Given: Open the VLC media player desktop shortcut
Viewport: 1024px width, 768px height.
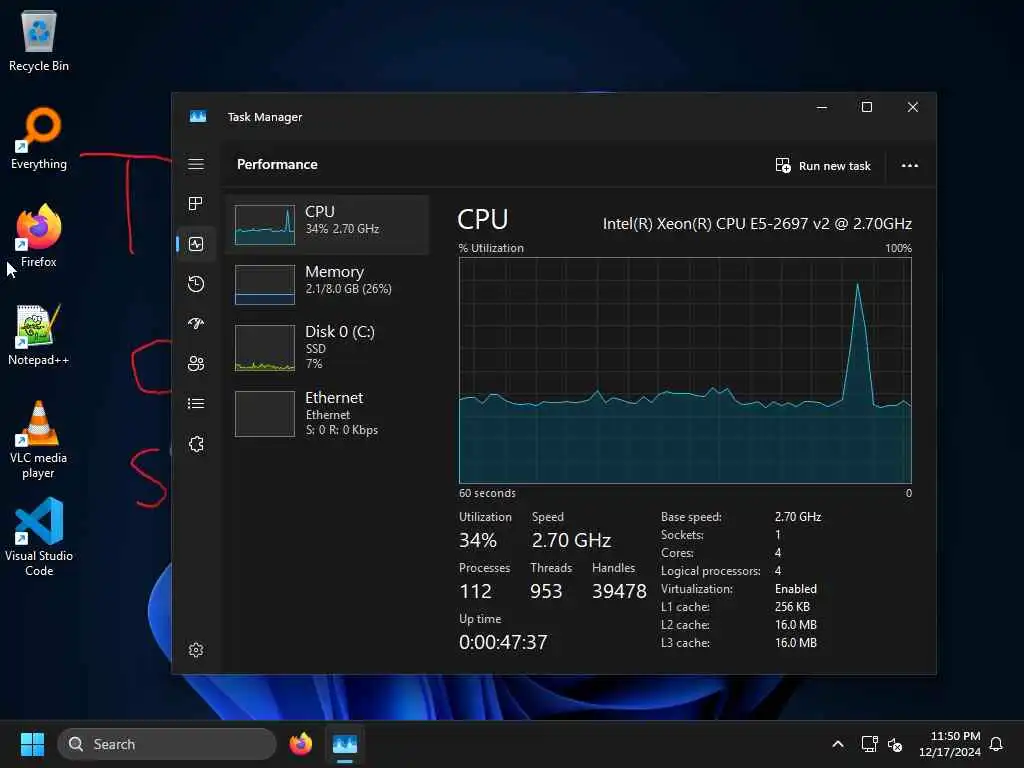Looking at the screenshot, I should pos(39,440).
